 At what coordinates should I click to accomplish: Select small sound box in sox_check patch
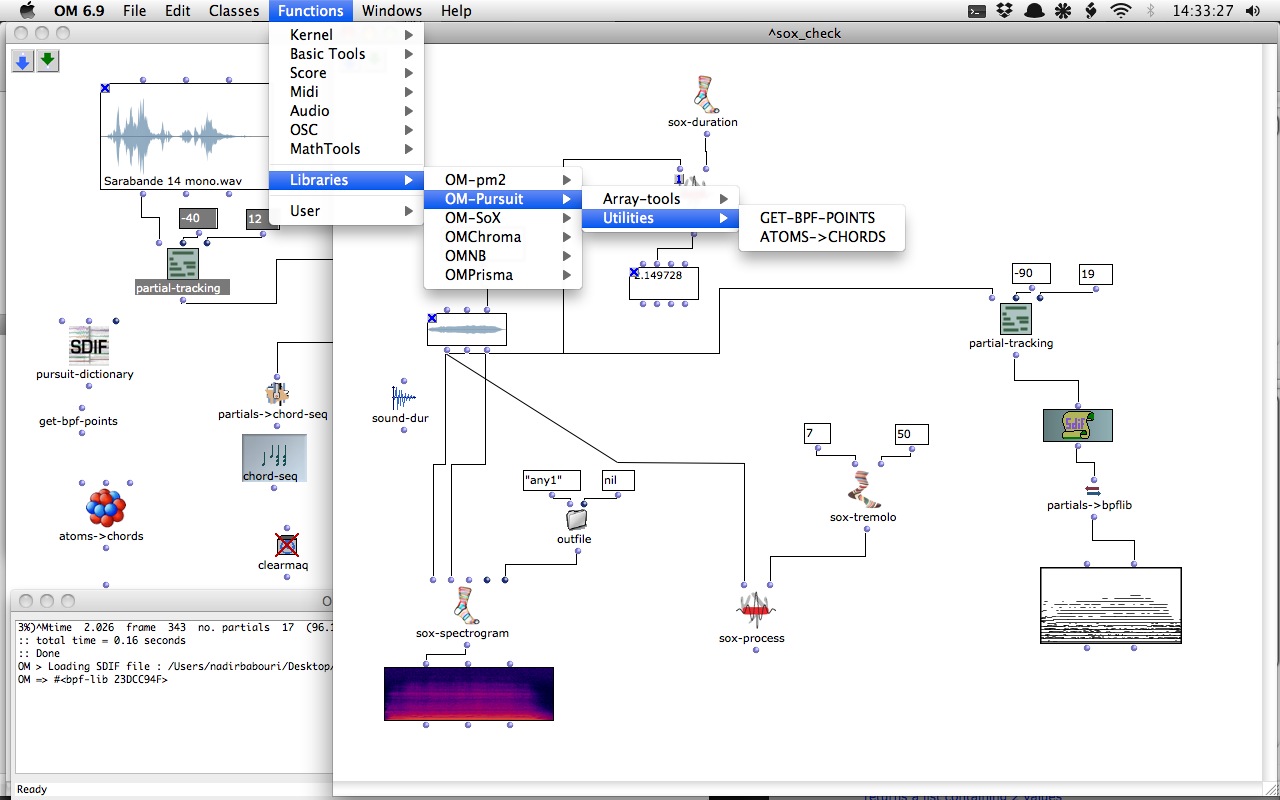[x=466, y=329]
